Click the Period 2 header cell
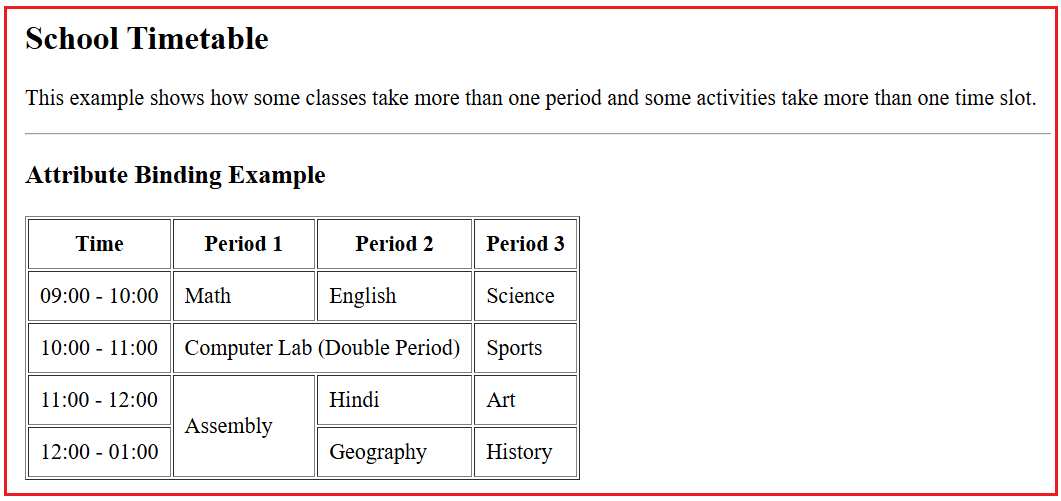Viewport: 1061px width, 501px height. pos(394,244)
